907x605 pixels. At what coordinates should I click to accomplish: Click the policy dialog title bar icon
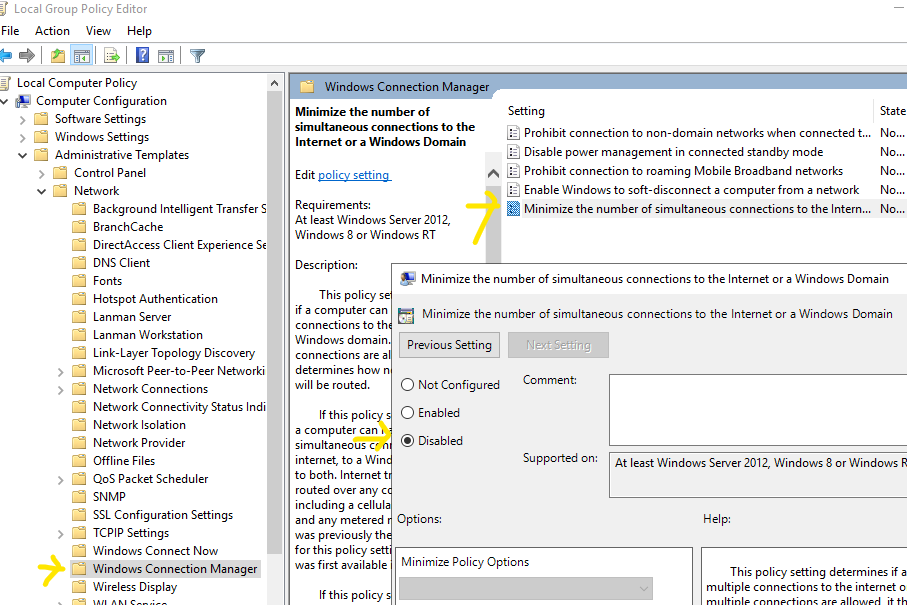(x=407, y=279)
